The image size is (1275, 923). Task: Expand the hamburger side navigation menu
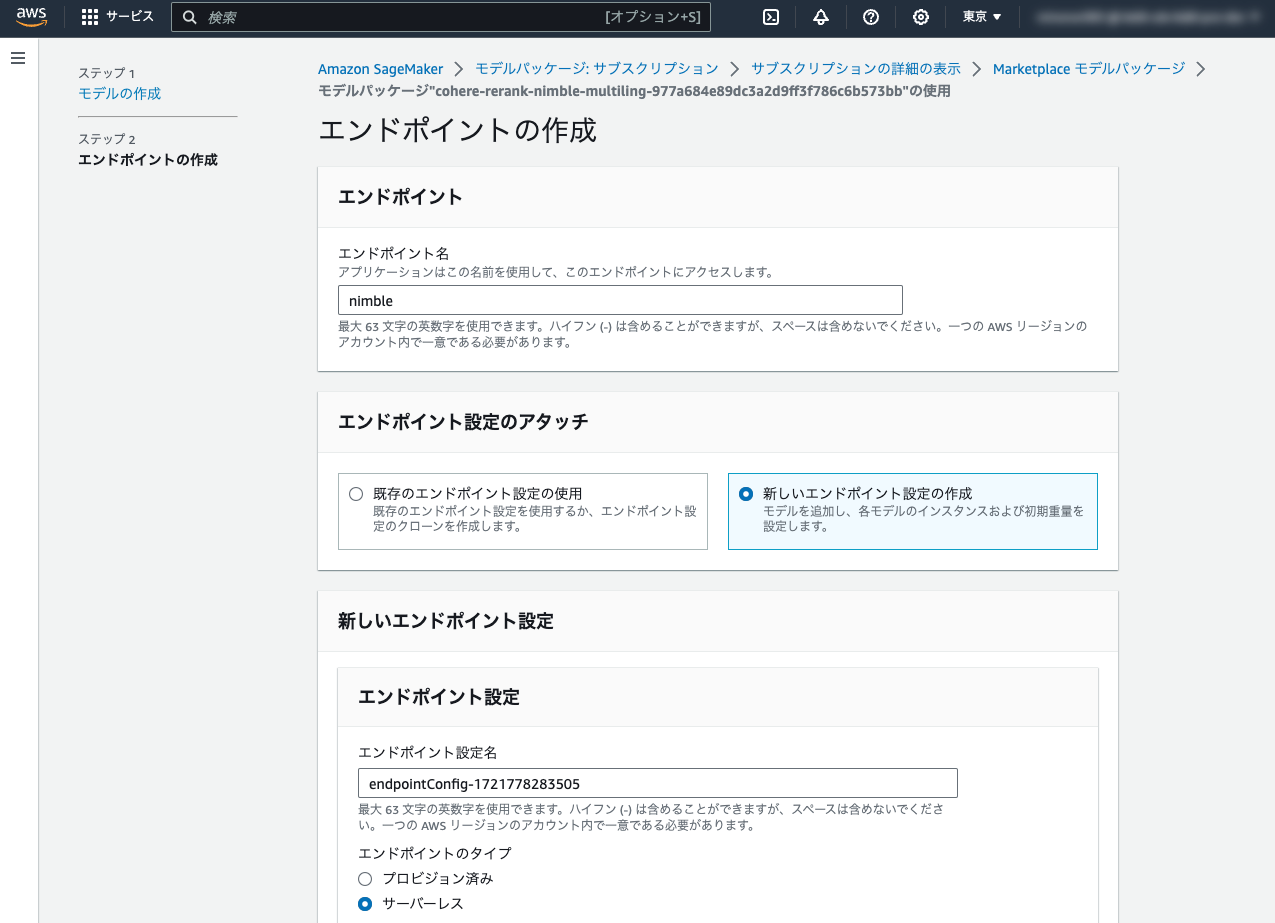point(17,58)
